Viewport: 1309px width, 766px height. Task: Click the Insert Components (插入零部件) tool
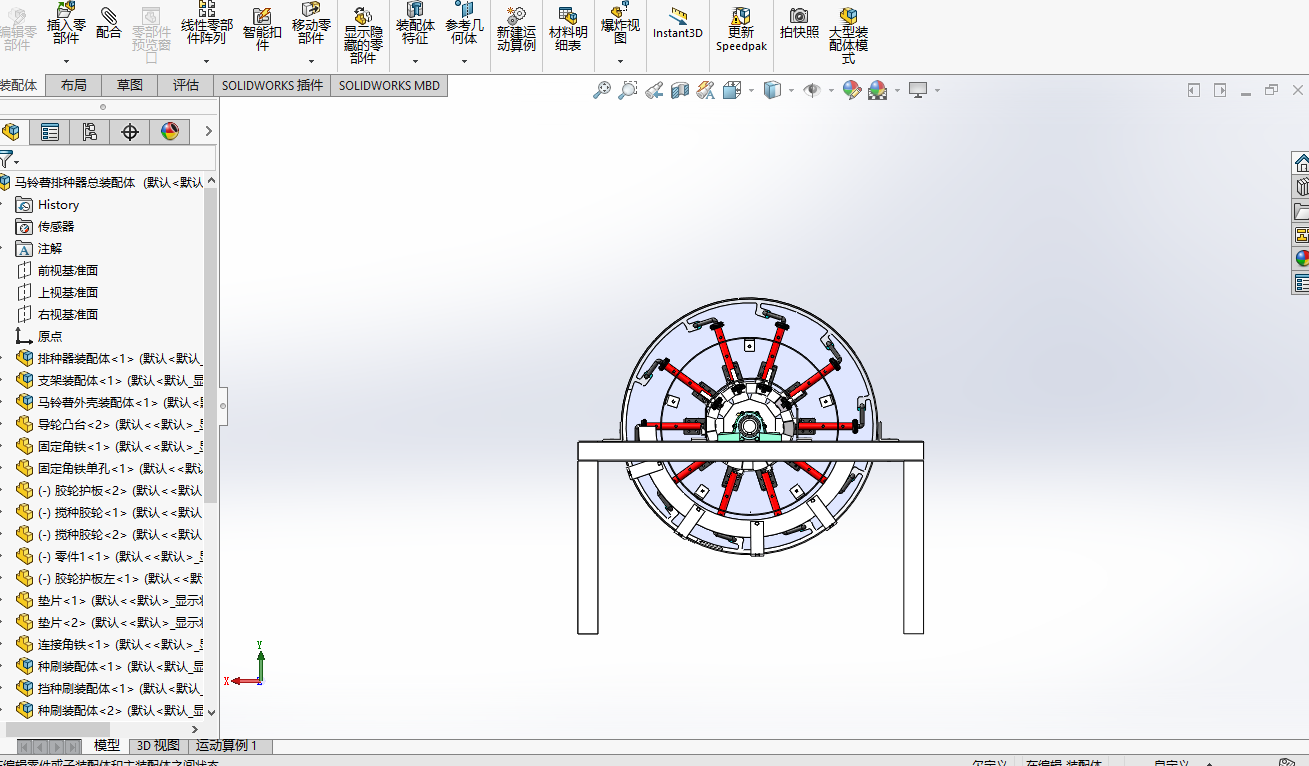pyautogui.click(x=66, y=23)
